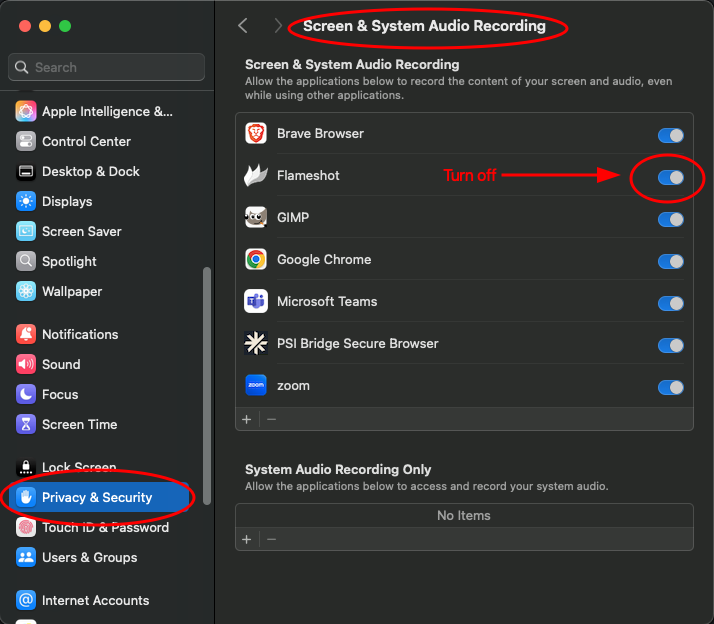
Task: Click the Apple Intelligence sidebar icon
Action: coord(26,112)
